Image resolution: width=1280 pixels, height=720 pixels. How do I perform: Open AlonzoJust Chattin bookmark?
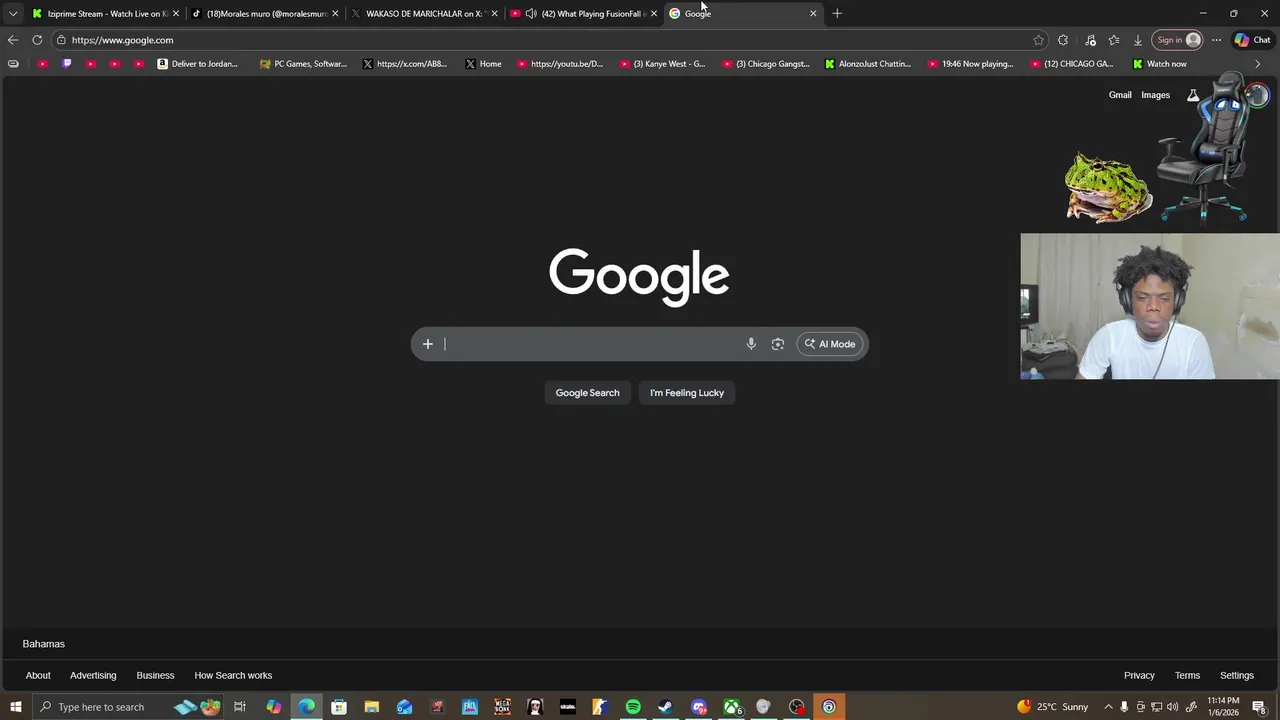pyautogui.click(x=867, y=64)
